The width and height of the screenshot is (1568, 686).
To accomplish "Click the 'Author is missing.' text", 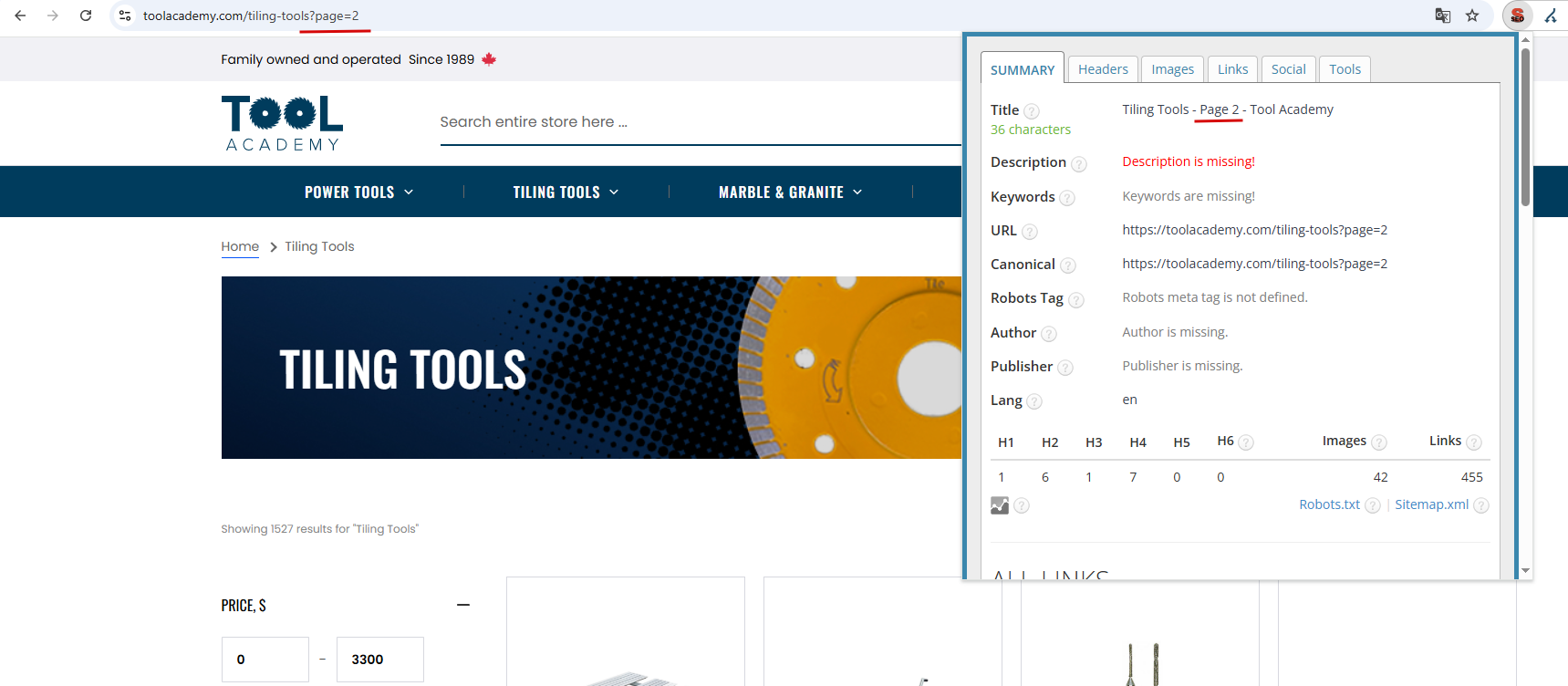I will (1175, 332).
